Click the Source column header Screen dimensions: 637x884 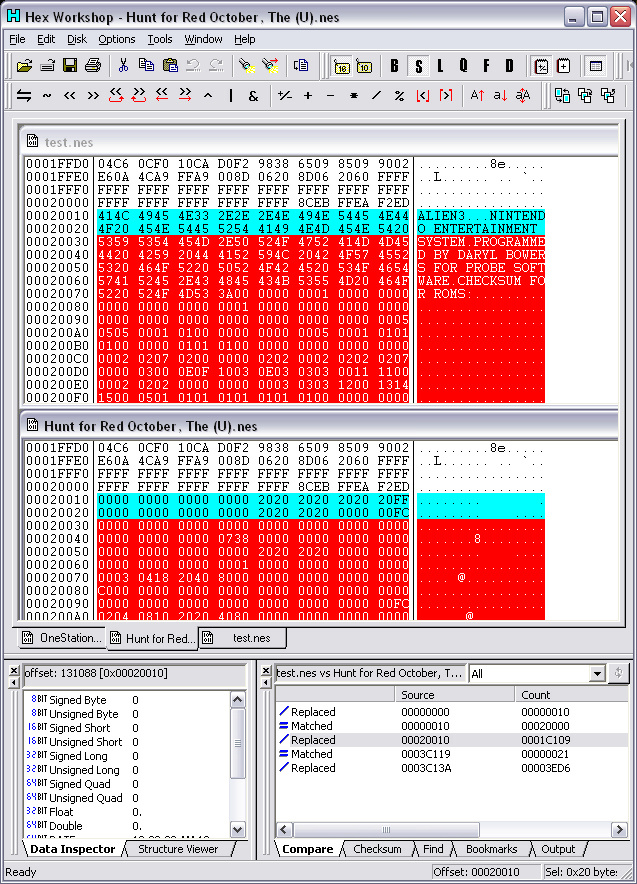(x=454, y=695)
